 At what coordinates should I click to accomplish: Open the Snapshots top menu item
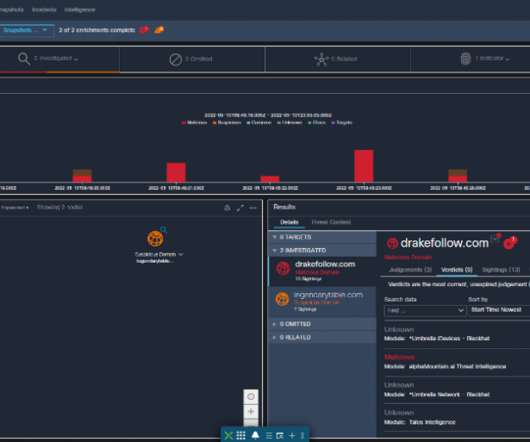point(12,10)
